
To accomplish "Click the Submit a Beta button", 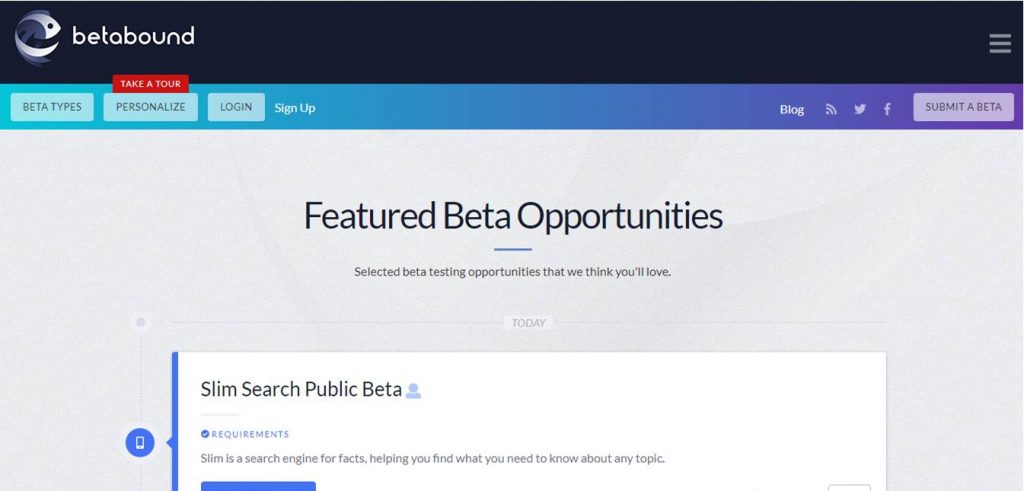I will click(x=963, y=107).
